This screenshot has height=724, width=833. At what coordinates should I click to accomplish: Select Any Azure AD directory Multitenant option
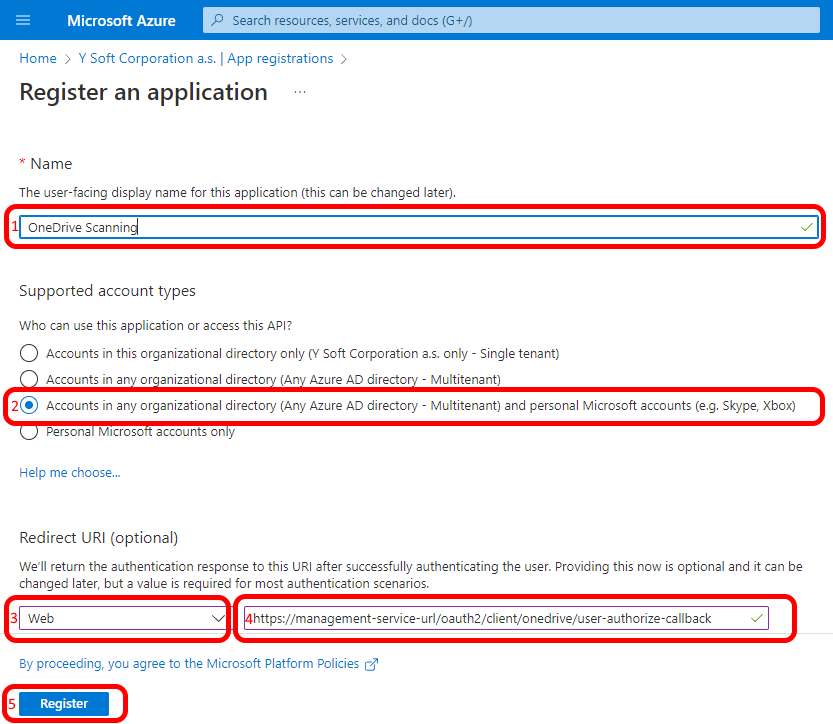pos(29,379)
